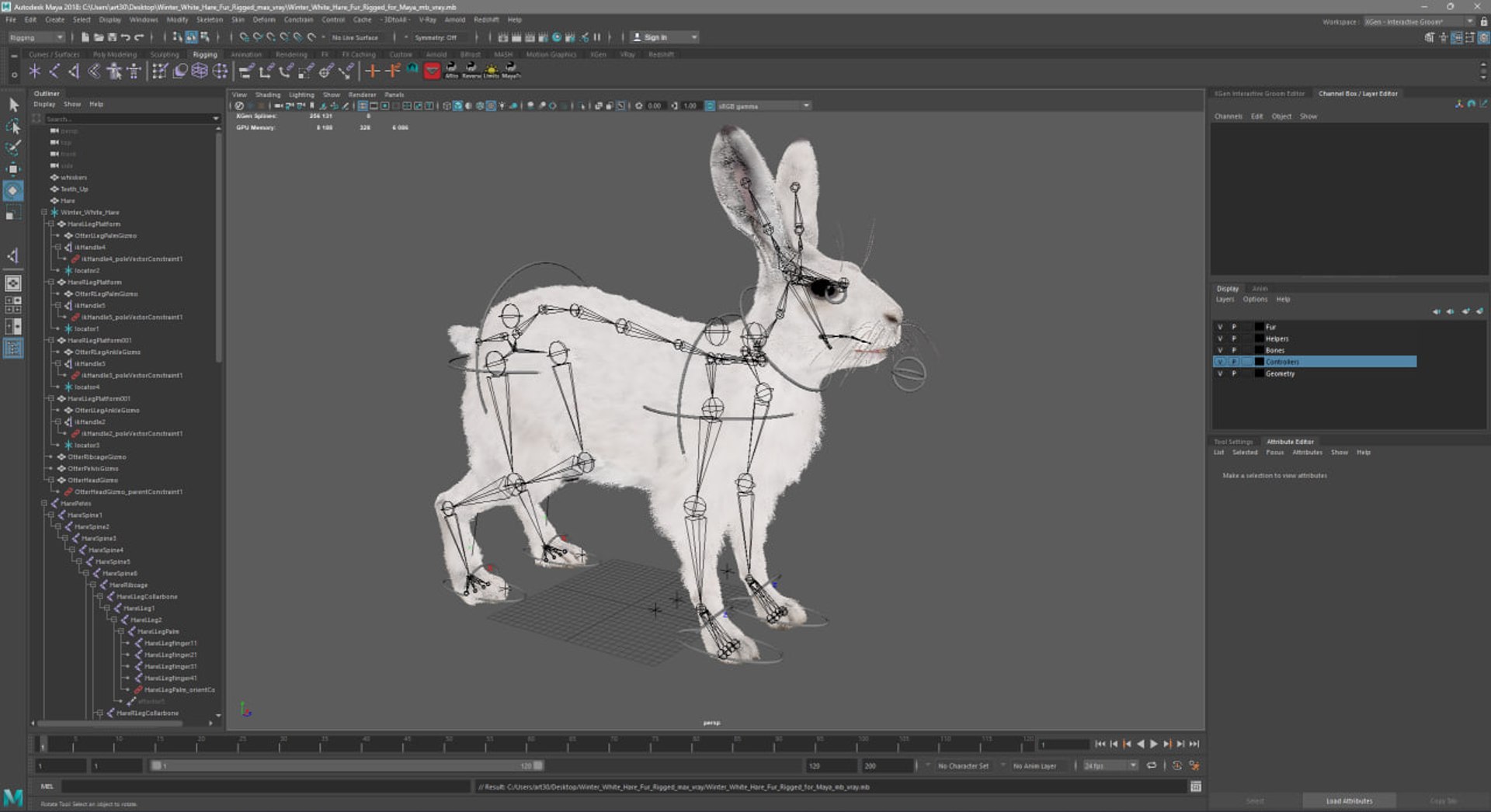Undo last action in status line
1491x812 pixels.
(x=126, y=37)
